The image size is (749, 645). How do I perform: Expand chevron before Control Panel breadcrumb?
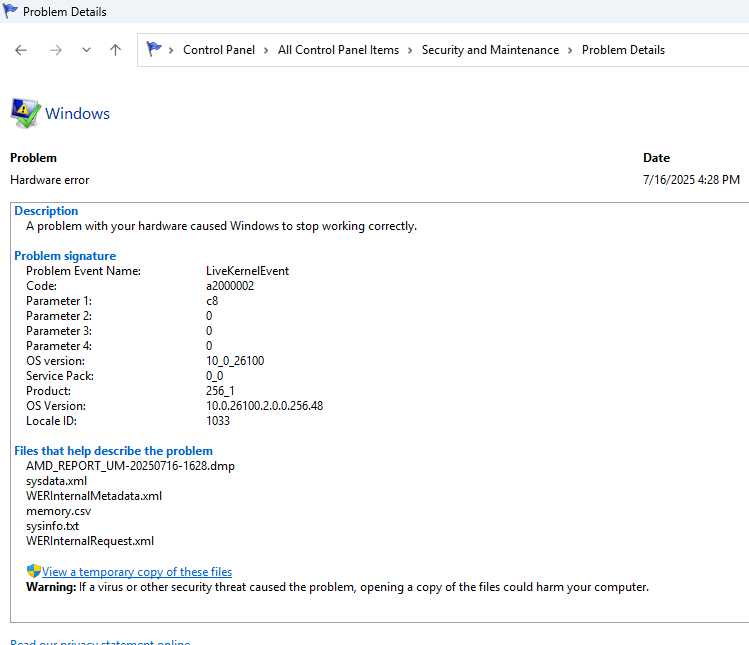click(172, 50)
